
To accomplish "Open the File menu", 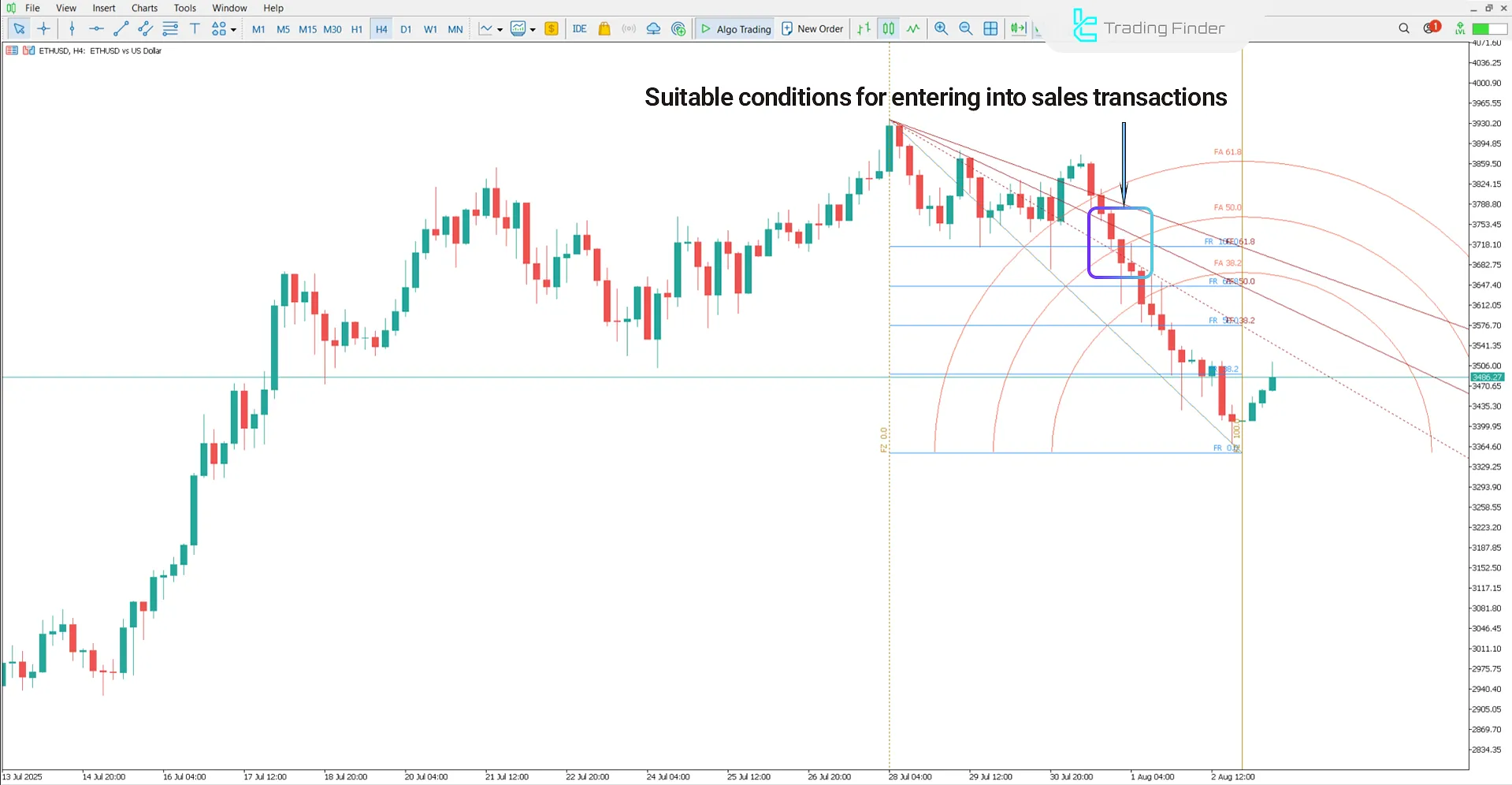I will tap(32, 8).
